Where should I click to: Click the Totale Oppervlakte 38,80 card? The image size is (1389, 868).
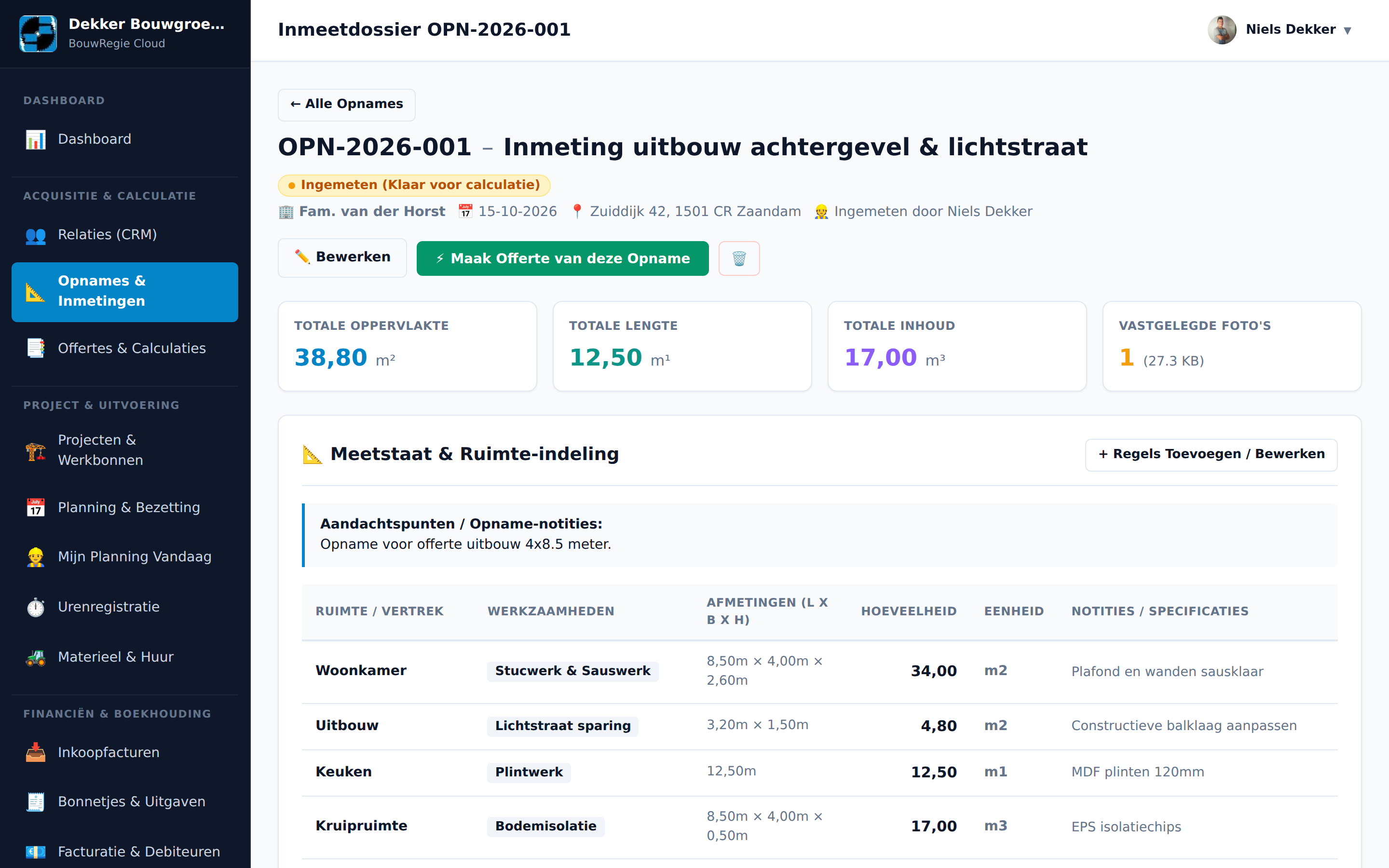408,346
